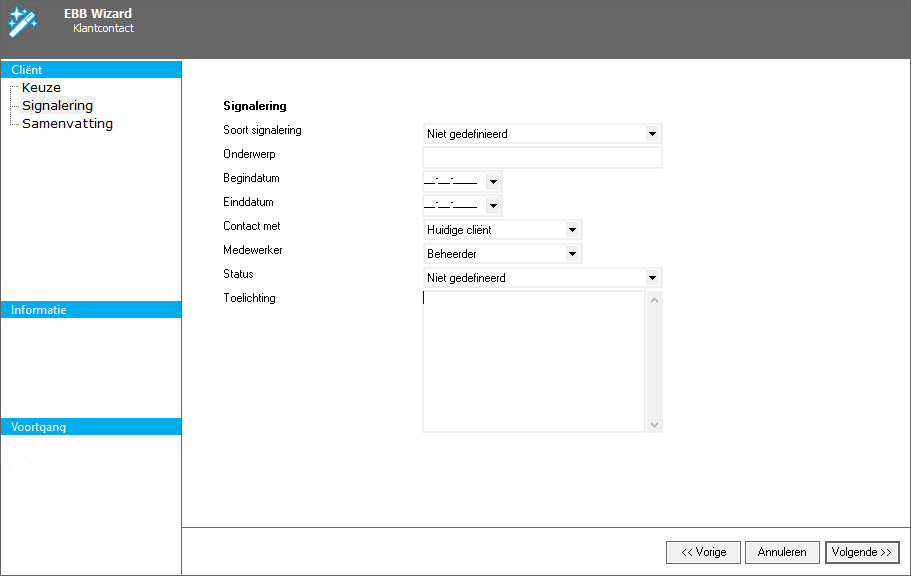This screenshot has height=576, width=911.
Task: Open the Begindatum calendar dropdown arrow
Action: click(x=492, y=182)
